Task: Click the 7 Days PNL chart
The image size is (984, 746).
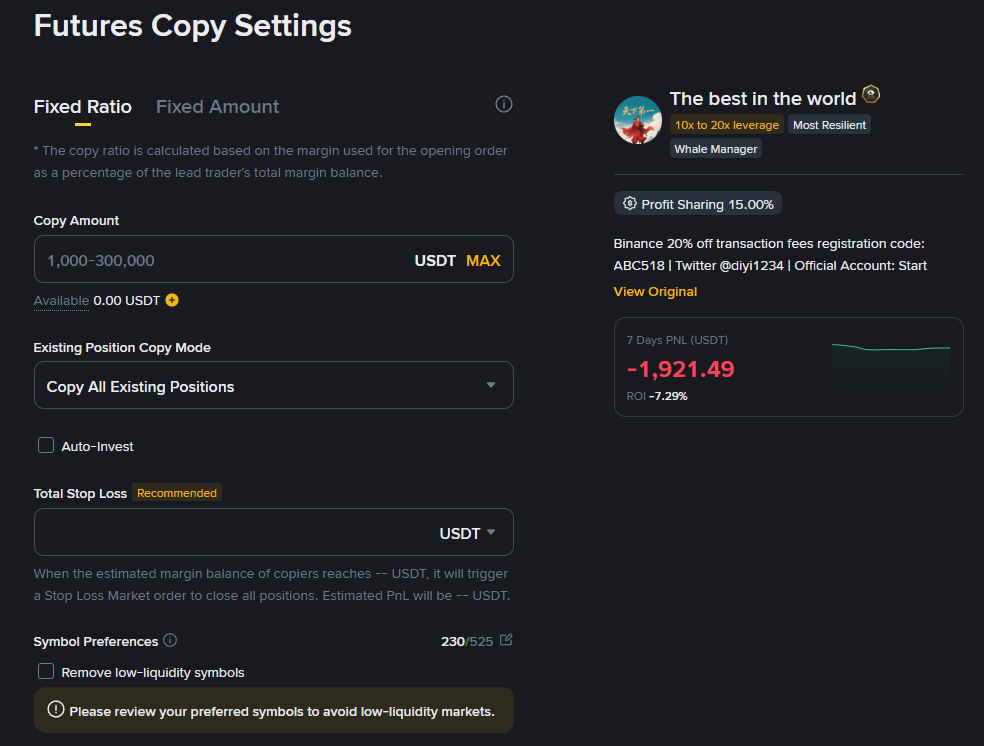Action: pyautogui.click(x=889, y=366)
